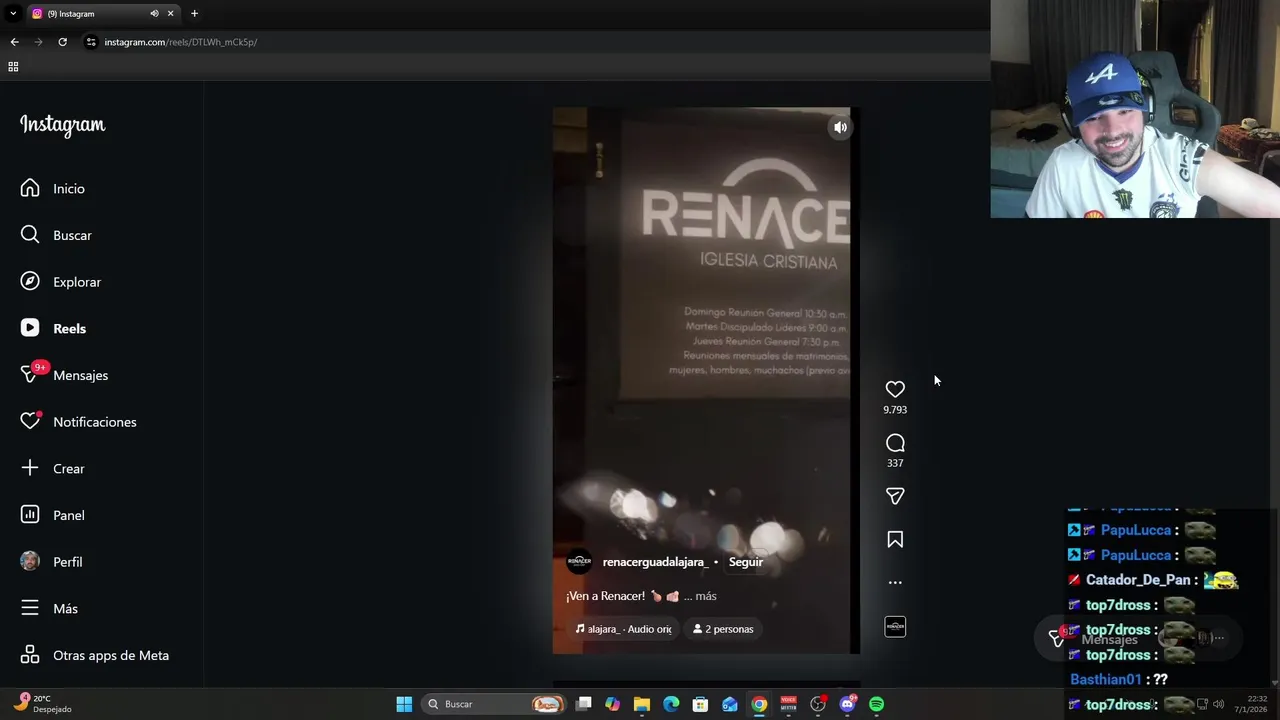Expand the caption with the 'más' link

[x=706, y=596]
